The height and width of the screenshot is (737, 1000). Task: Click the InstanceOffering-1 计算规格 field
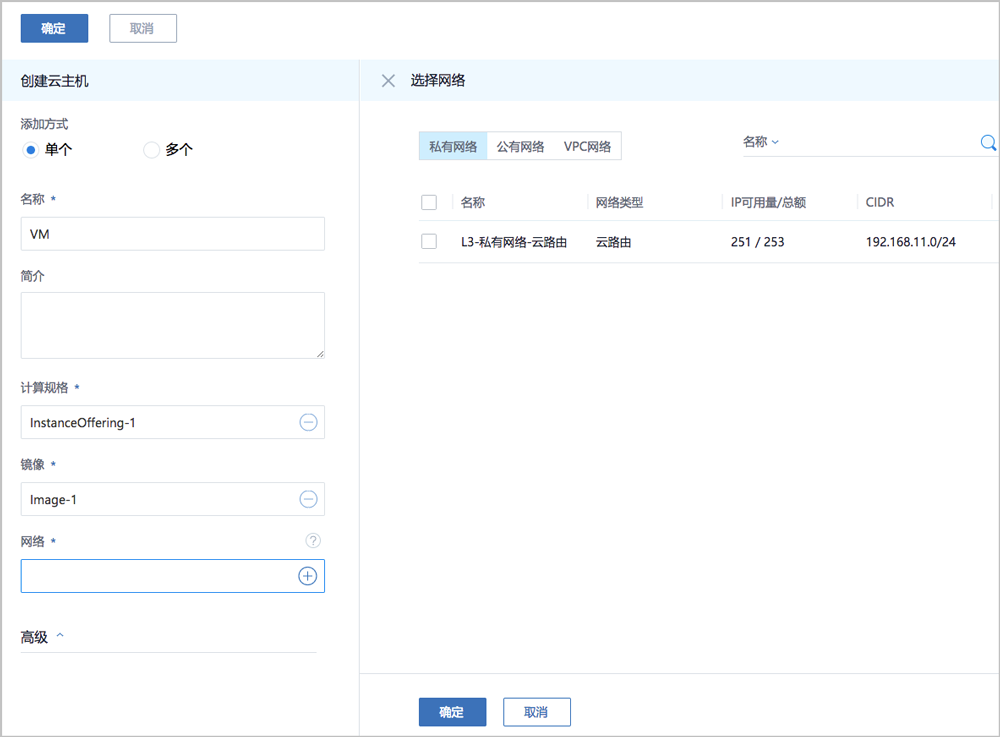coord(173,422)
